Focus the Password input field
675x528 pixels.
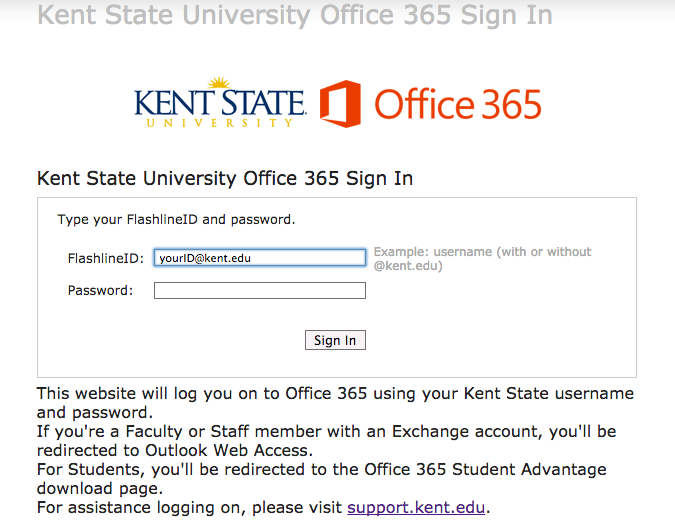260,291
